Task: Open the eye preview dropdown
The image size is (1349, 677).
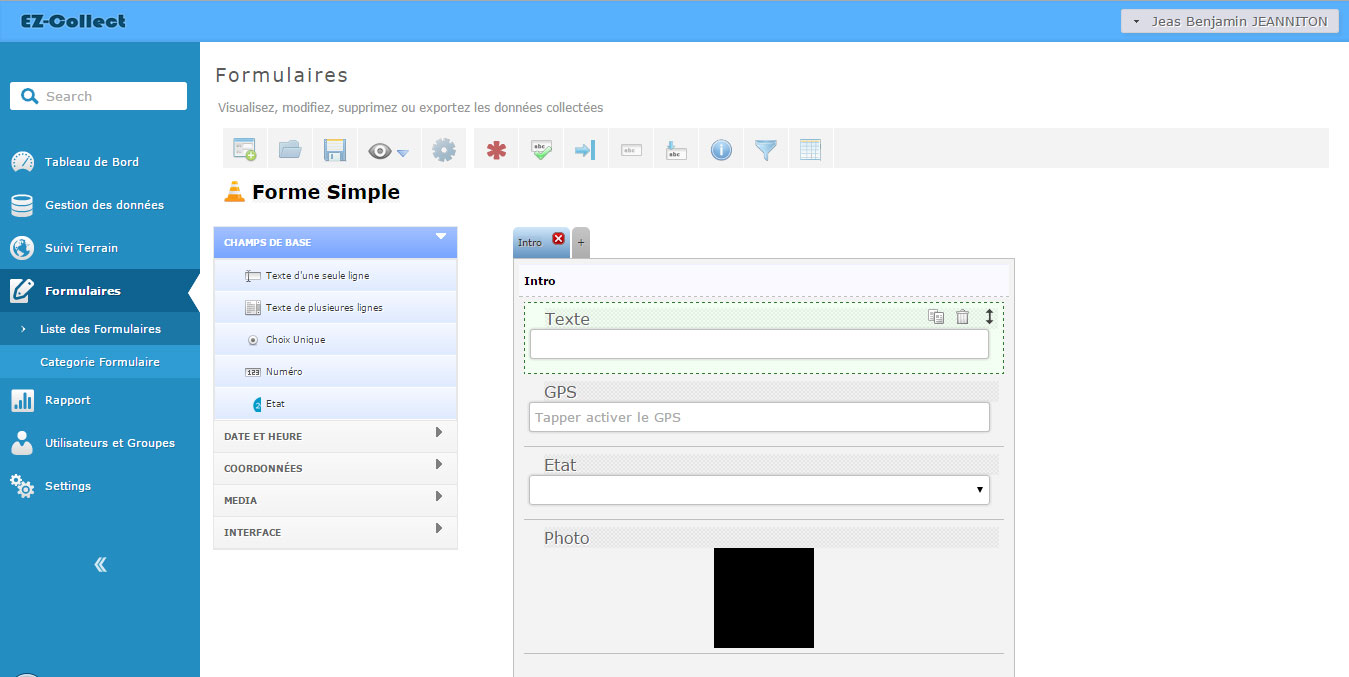Action: (388, 151)
